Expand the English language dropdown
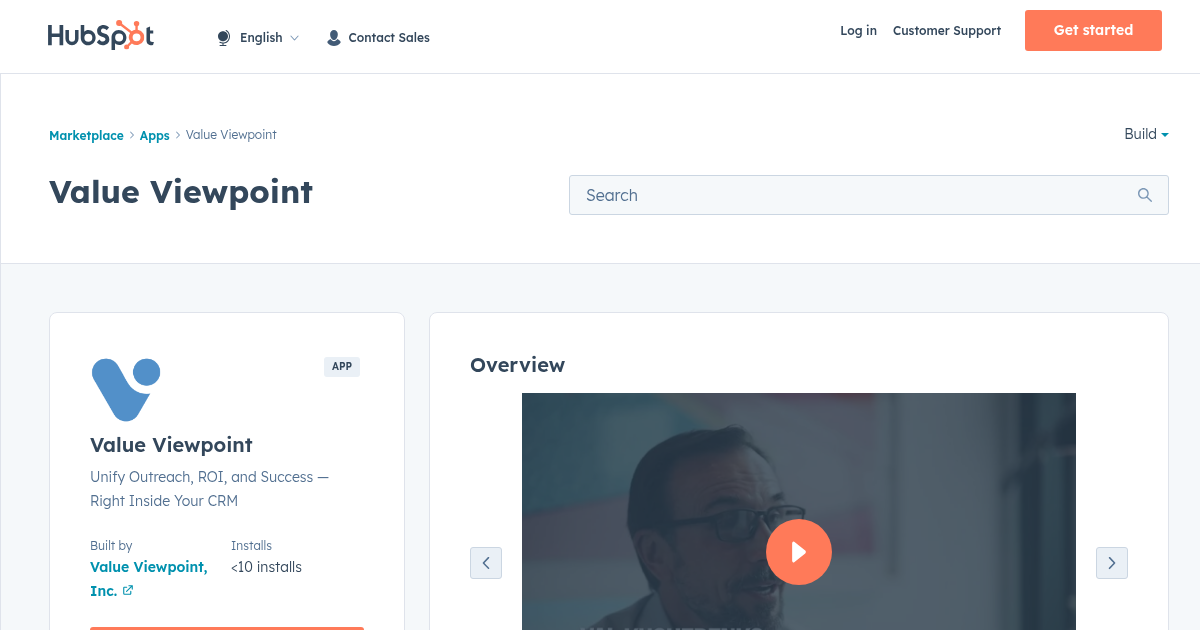Viewport: 1200px width, 630px height. click(269, 38)
